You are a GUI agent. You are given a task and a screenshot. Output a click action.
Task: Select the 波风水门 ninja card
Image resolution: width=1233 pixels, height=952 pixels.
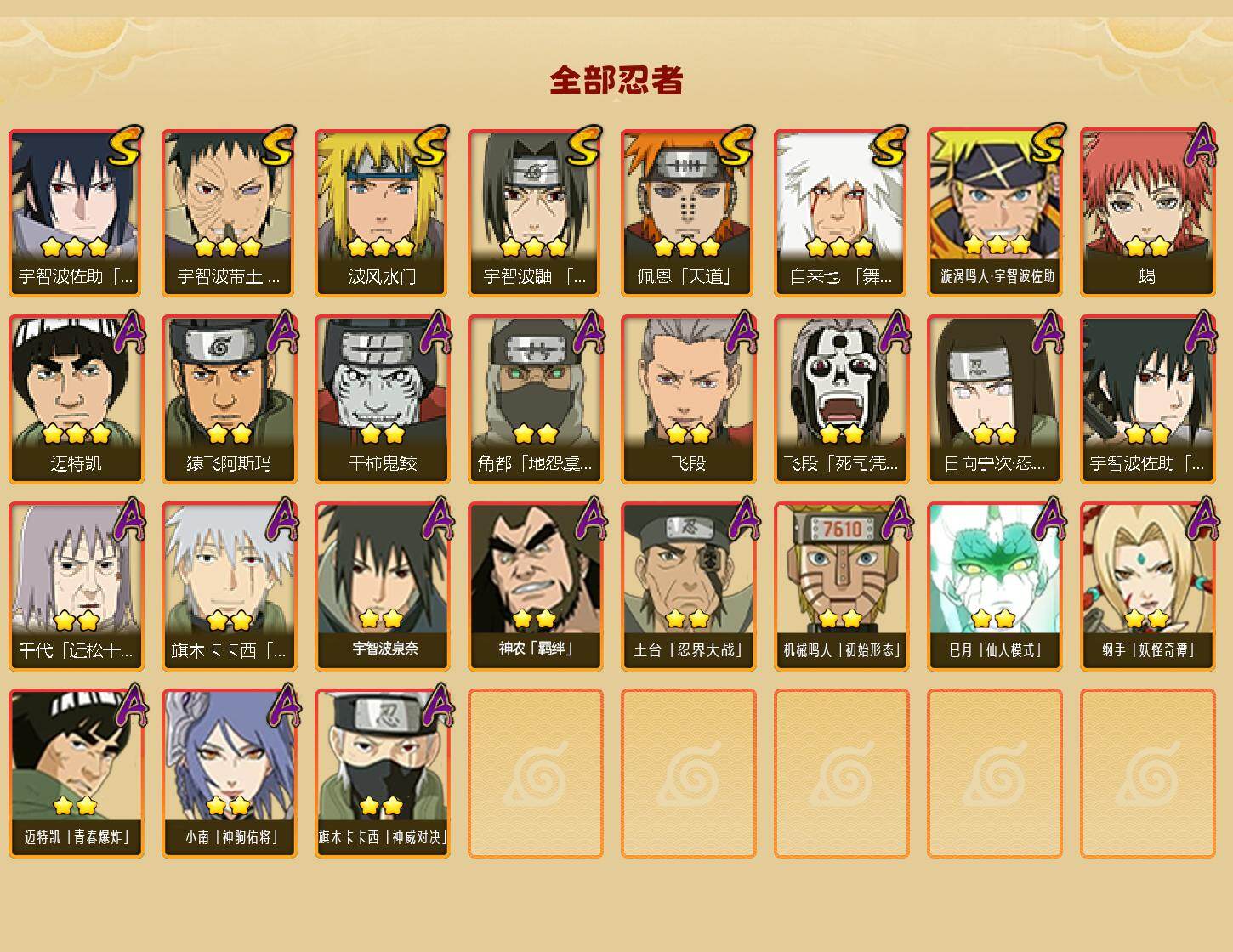pyautogui.click(x=383, y=212)
